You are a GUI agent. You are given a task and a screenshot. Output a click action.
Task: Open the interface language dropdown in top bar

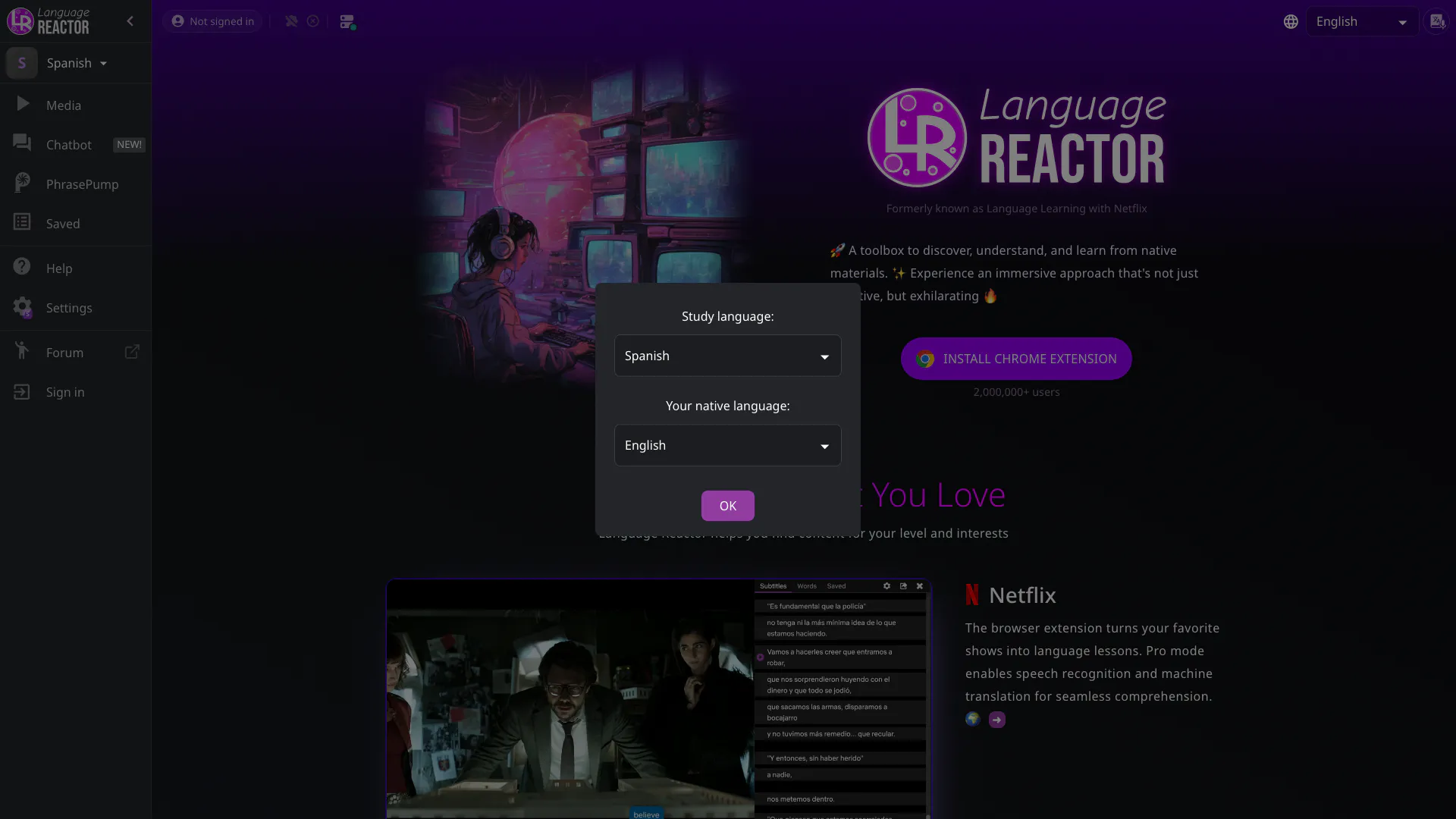(1361, 21)
